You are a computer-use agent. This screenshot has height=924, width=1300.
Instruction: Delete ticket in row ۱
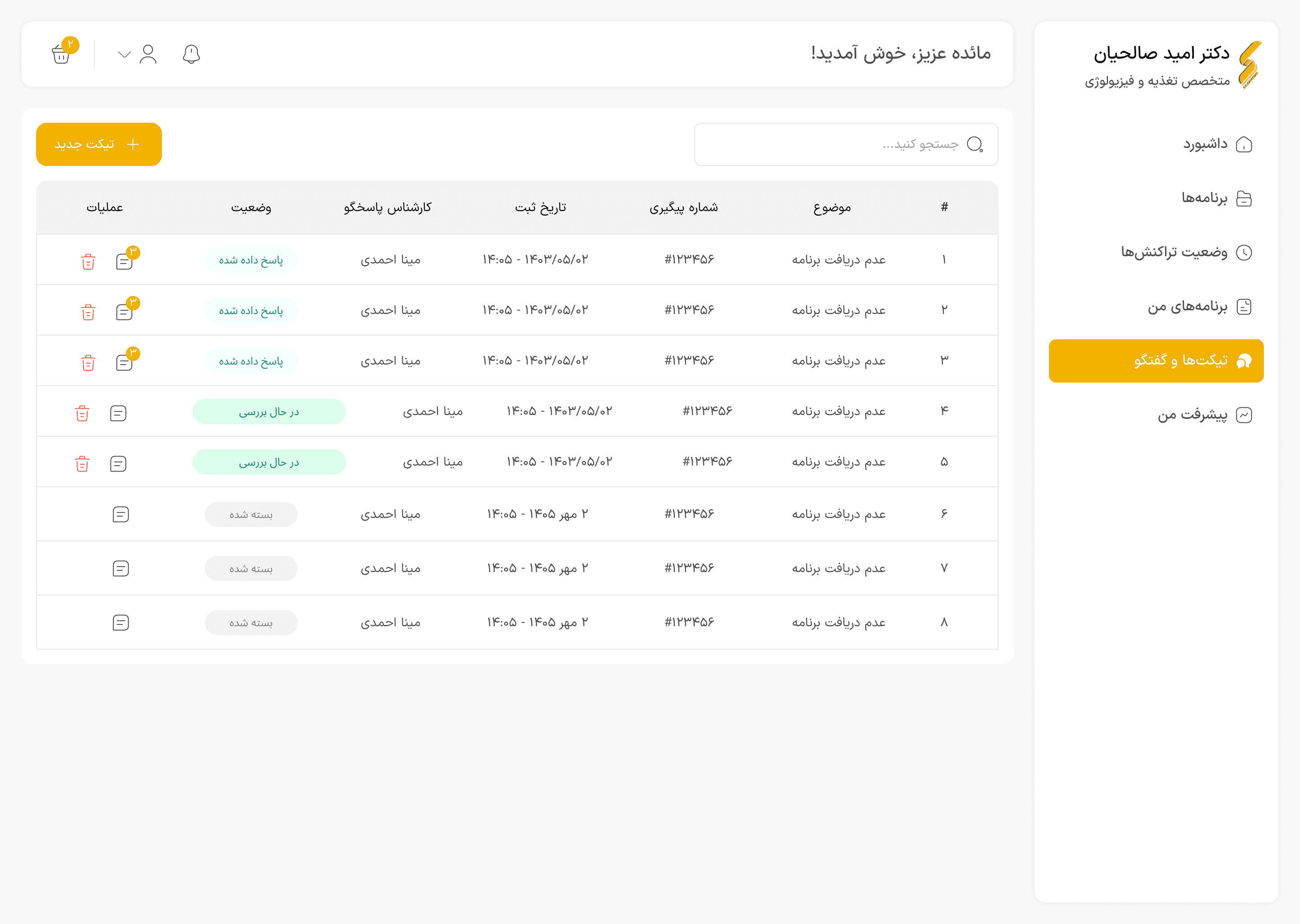(88, 262)
